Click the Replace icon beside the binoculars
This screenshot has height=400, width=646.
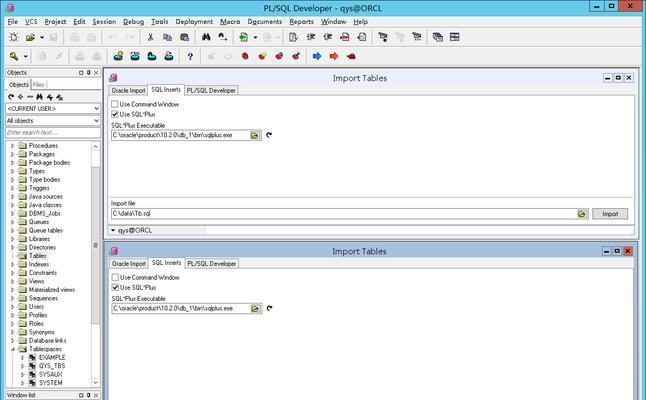point(223,37)
